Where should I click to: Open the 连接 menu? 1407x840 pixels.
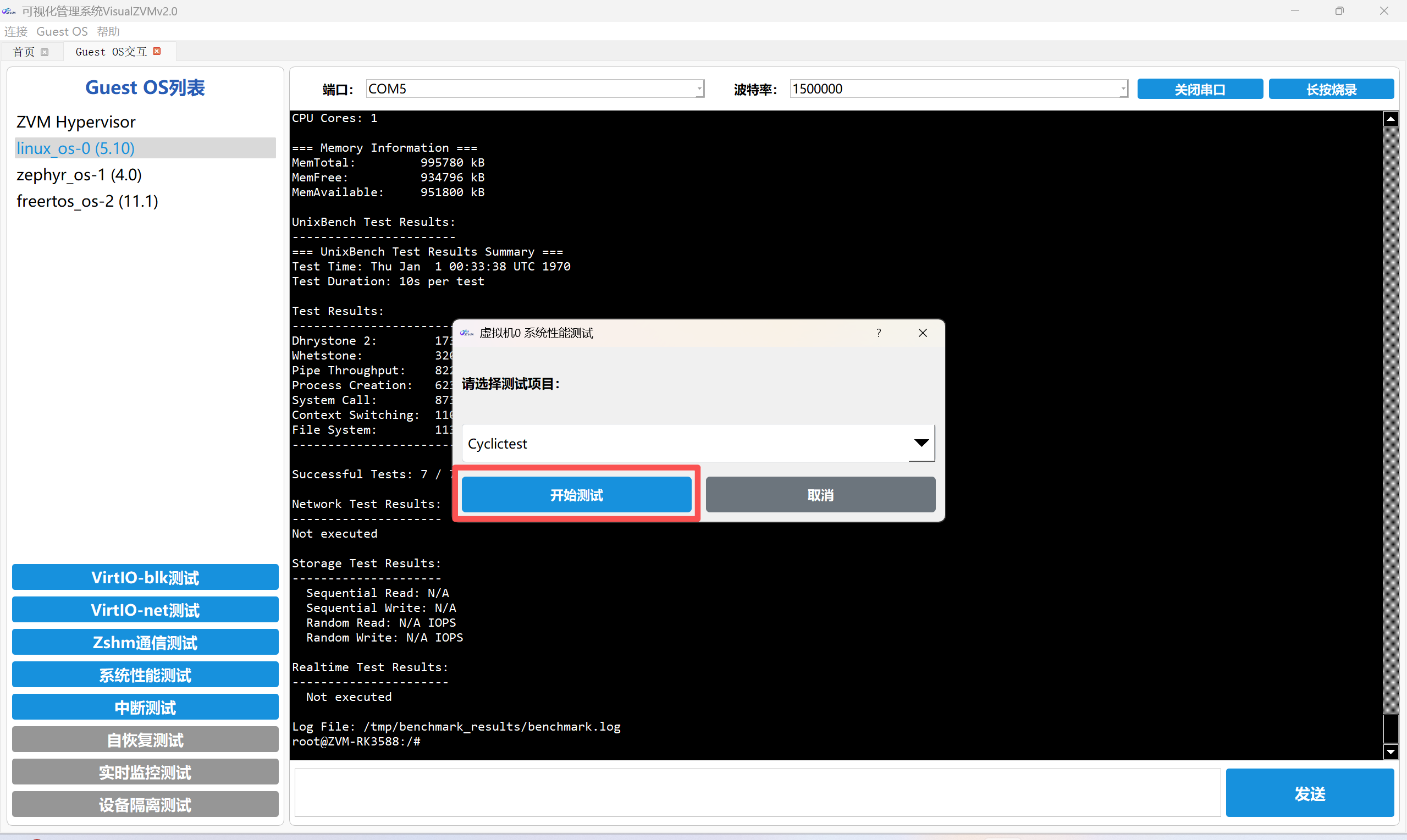tap(16, 32)
